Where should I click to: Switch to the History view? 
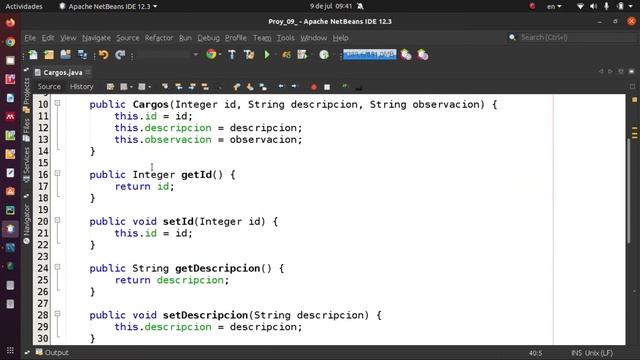[x=82, y=87]
